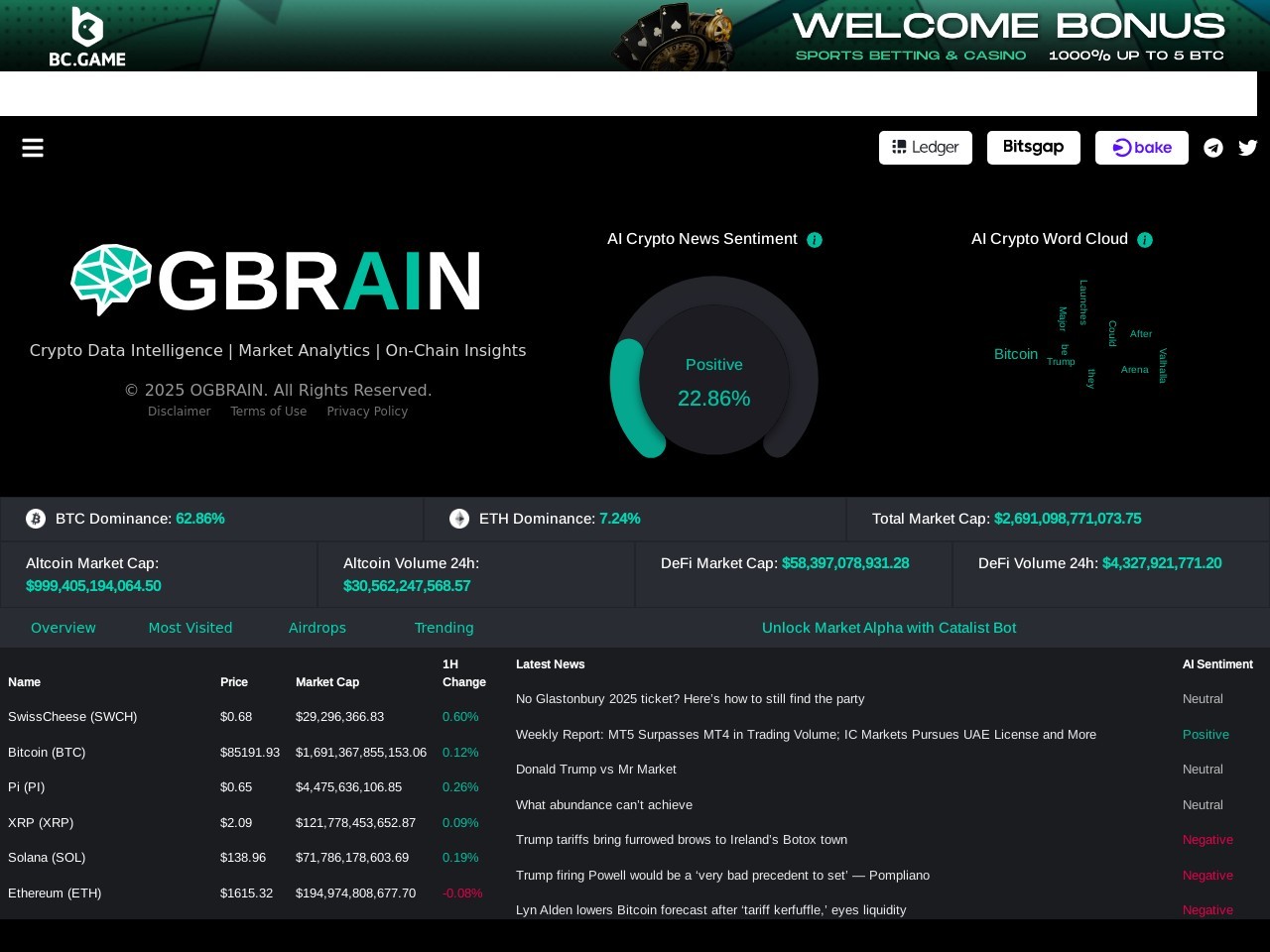
Task: Click the DeFi Volume 24h value
Action: click(1162, 563)
